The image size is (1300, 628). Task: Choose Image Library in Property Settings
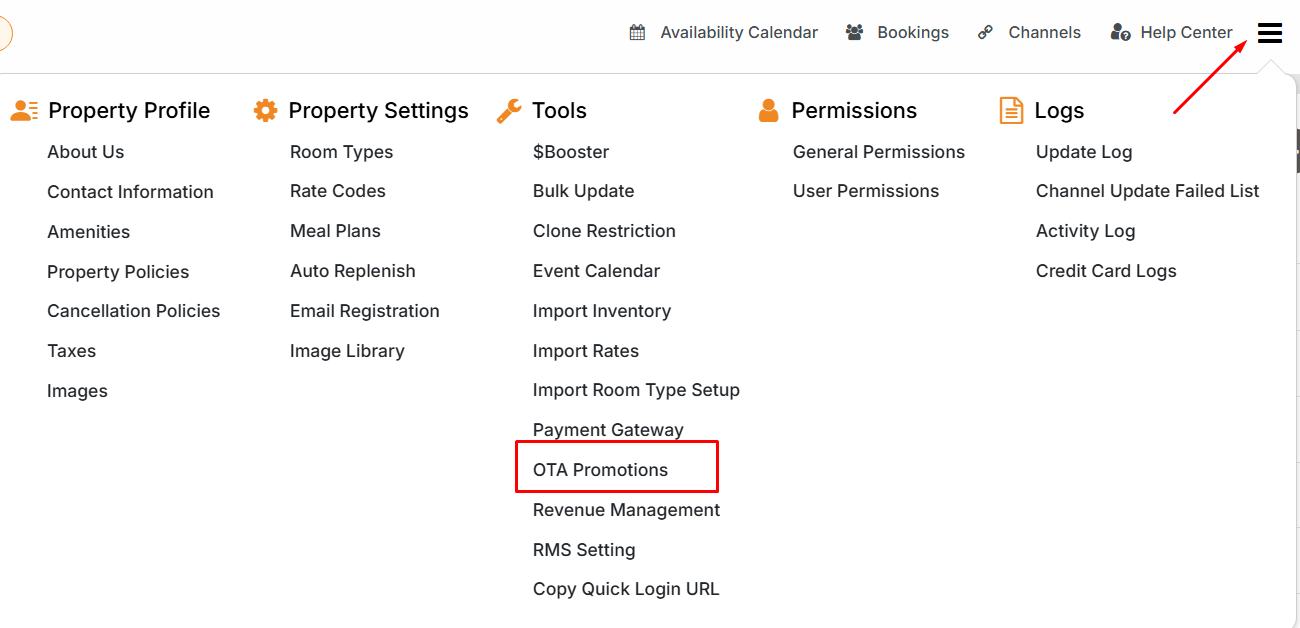[347, 351]
